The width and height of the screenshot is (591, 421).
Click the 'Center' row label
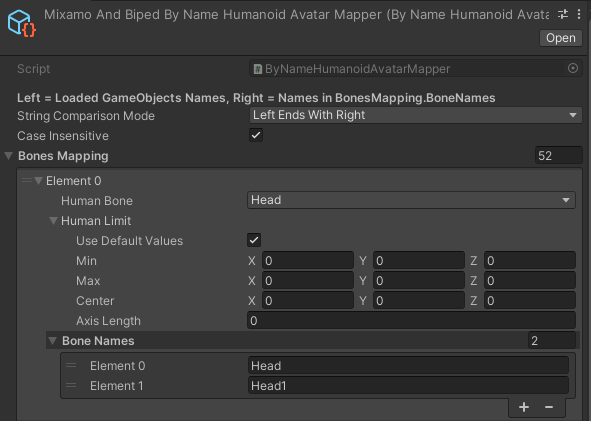[x=95, y=300]
